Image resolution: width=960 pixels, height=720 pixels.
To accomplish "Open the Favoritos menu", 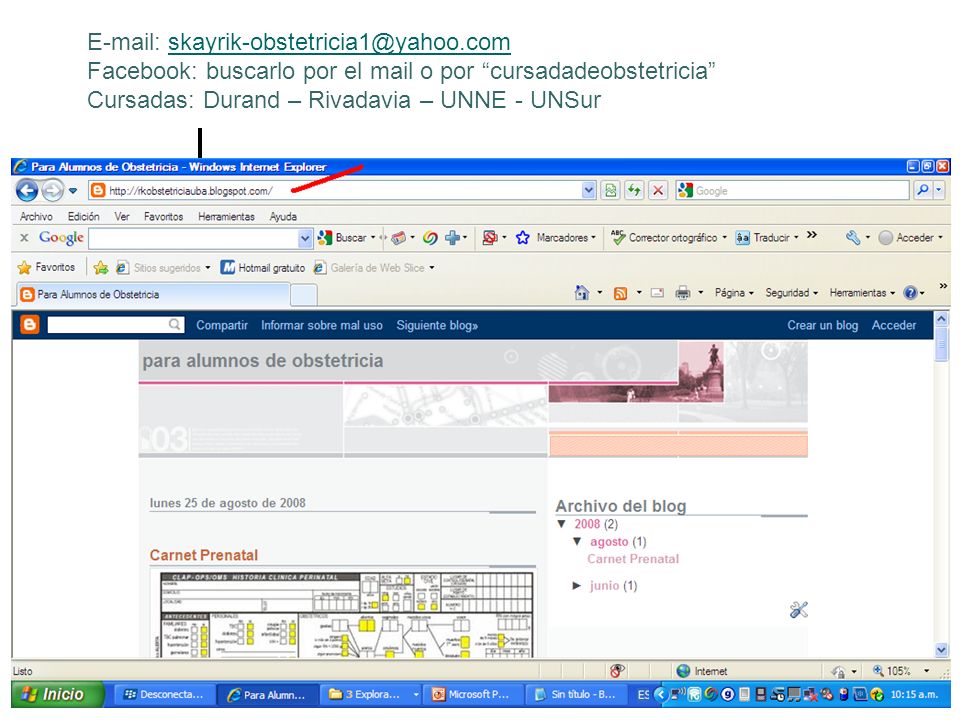I will (163, 216).
